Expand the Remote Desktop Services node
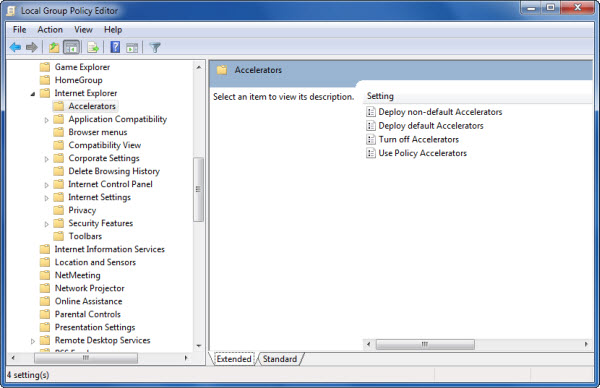Image resolution: width=600 pixels, height=388 pixels. coord(33,341)
